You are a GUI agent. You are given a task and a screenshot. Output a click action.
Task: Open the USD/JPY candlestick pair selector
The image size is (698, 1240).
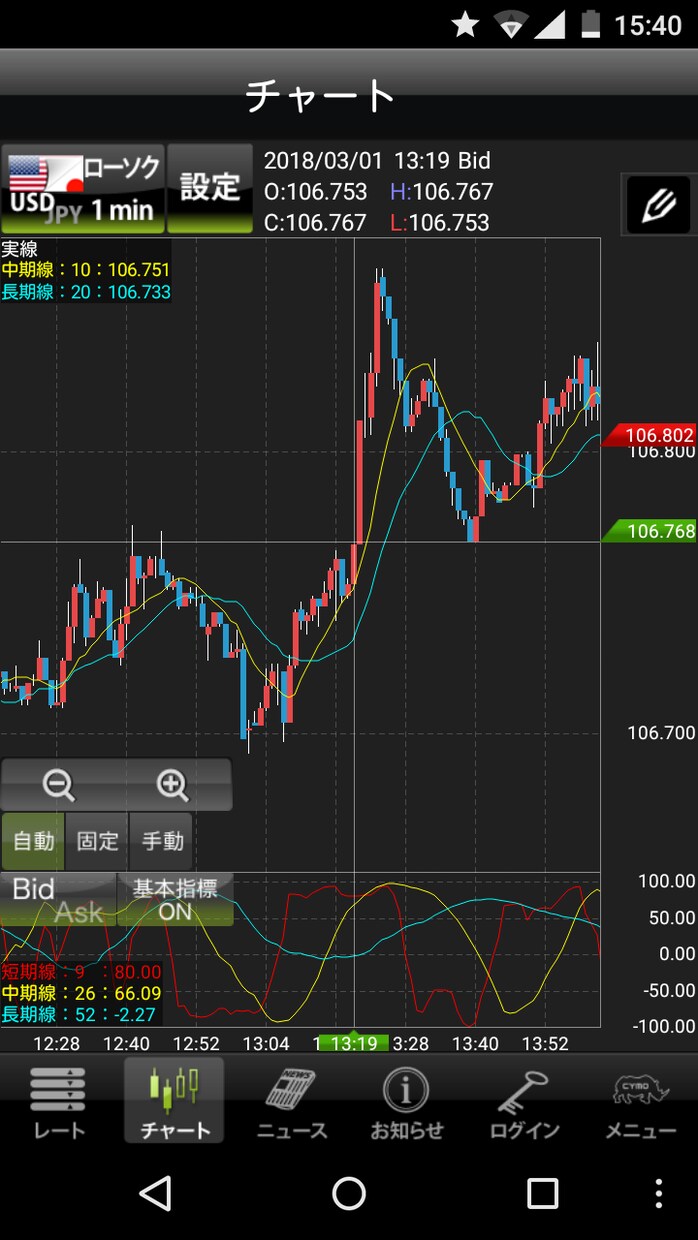pos(82,188)
